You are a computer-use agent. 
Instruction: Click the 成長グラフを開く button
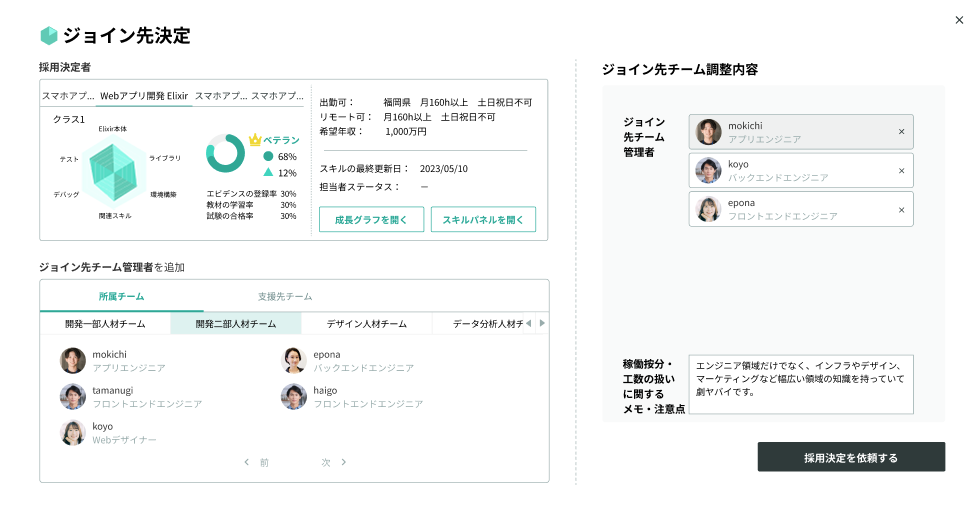371,220
